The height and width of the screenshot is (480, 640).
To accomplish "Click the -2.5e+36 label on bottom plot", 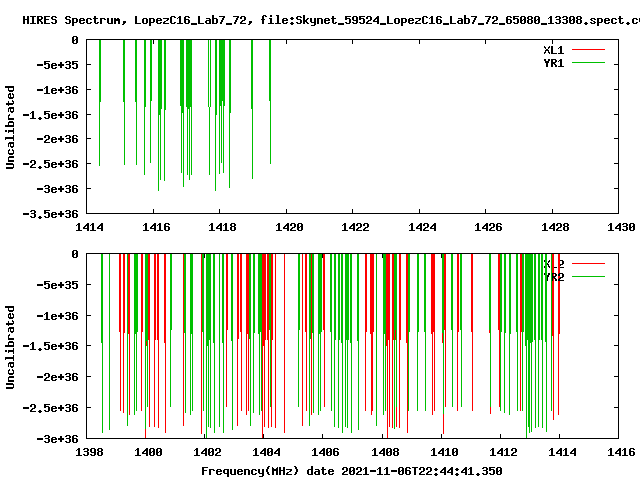I will (50, 408).
